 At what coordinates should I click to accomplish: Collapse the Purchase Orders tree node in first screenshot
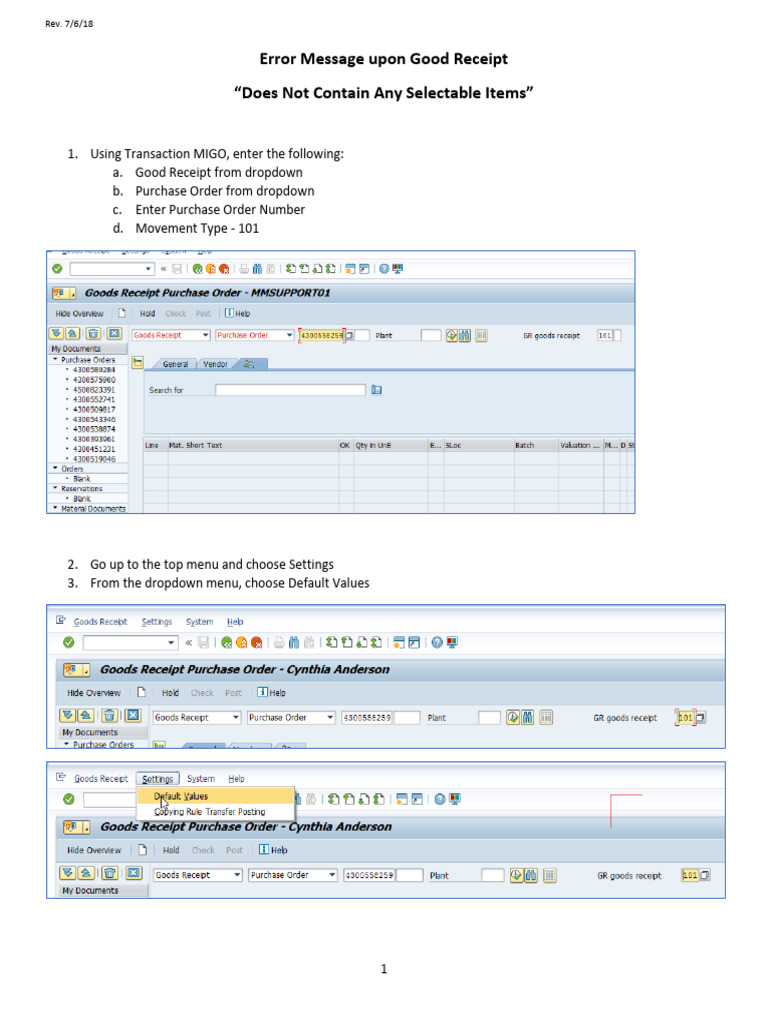click(x=55, y=360)
